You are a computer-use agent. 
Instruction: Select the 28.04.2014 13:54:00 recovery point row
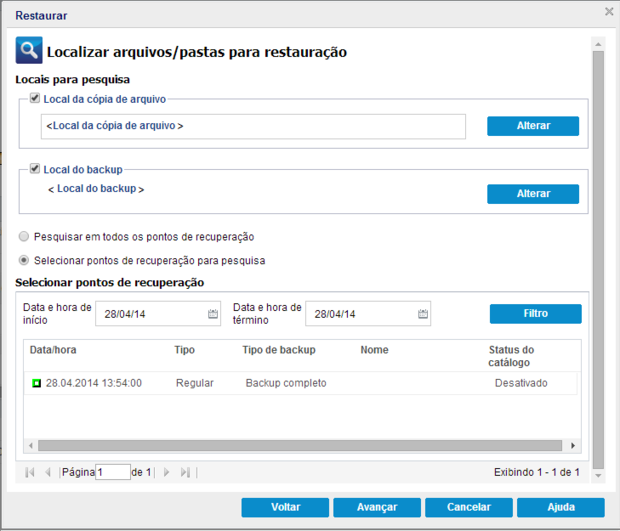(301, 383)
